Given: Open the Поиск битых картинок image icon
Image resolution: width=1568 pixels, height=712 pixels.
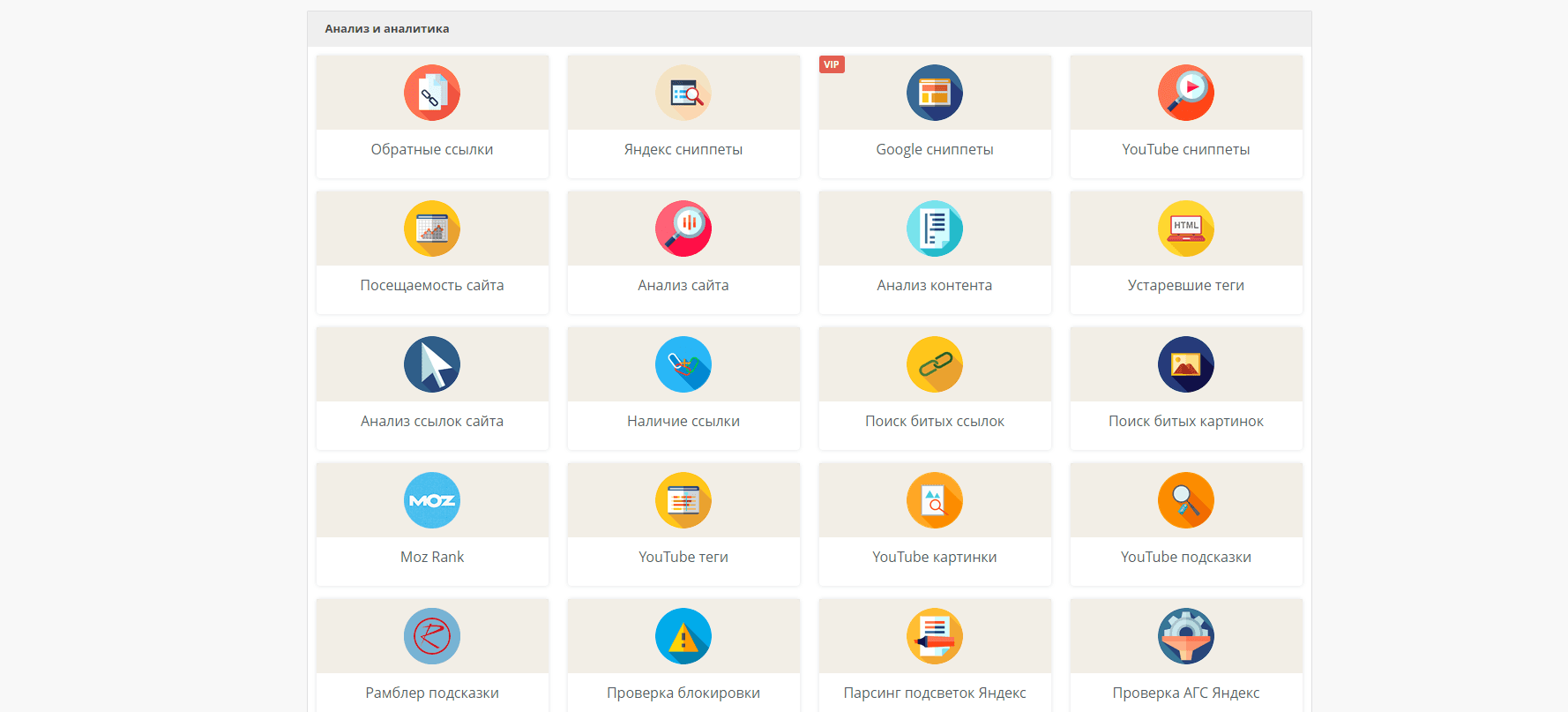Looking at the screenshot, I should click(1186, 364).
